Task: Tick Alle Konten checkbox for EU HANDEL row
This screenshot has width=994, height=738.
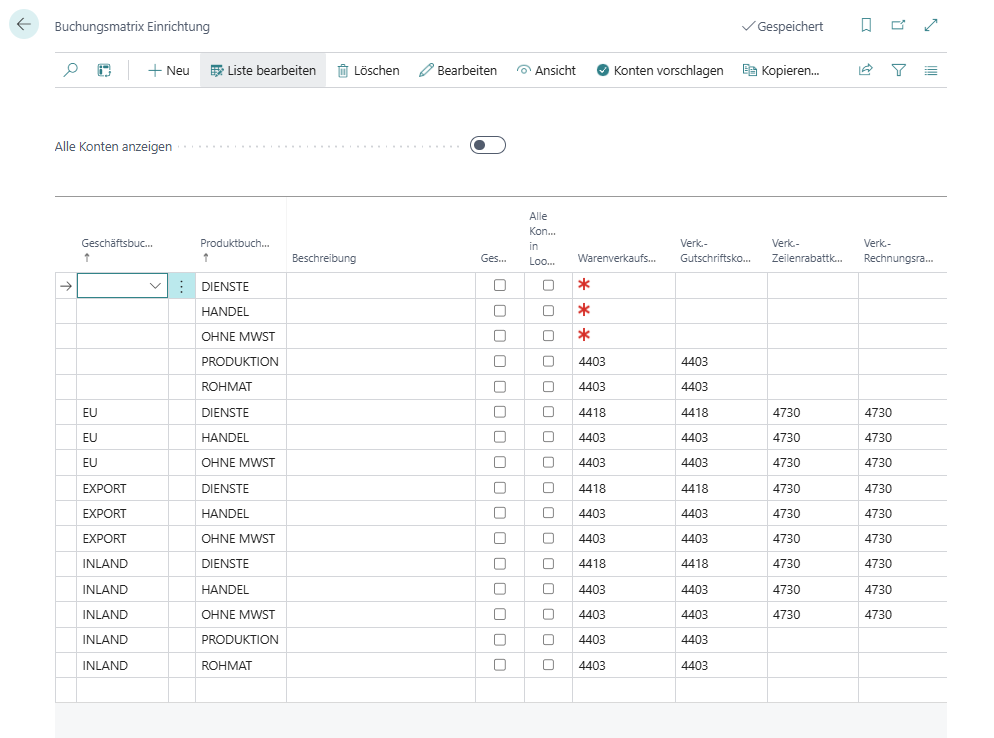Action: click(x=548, y=437)
